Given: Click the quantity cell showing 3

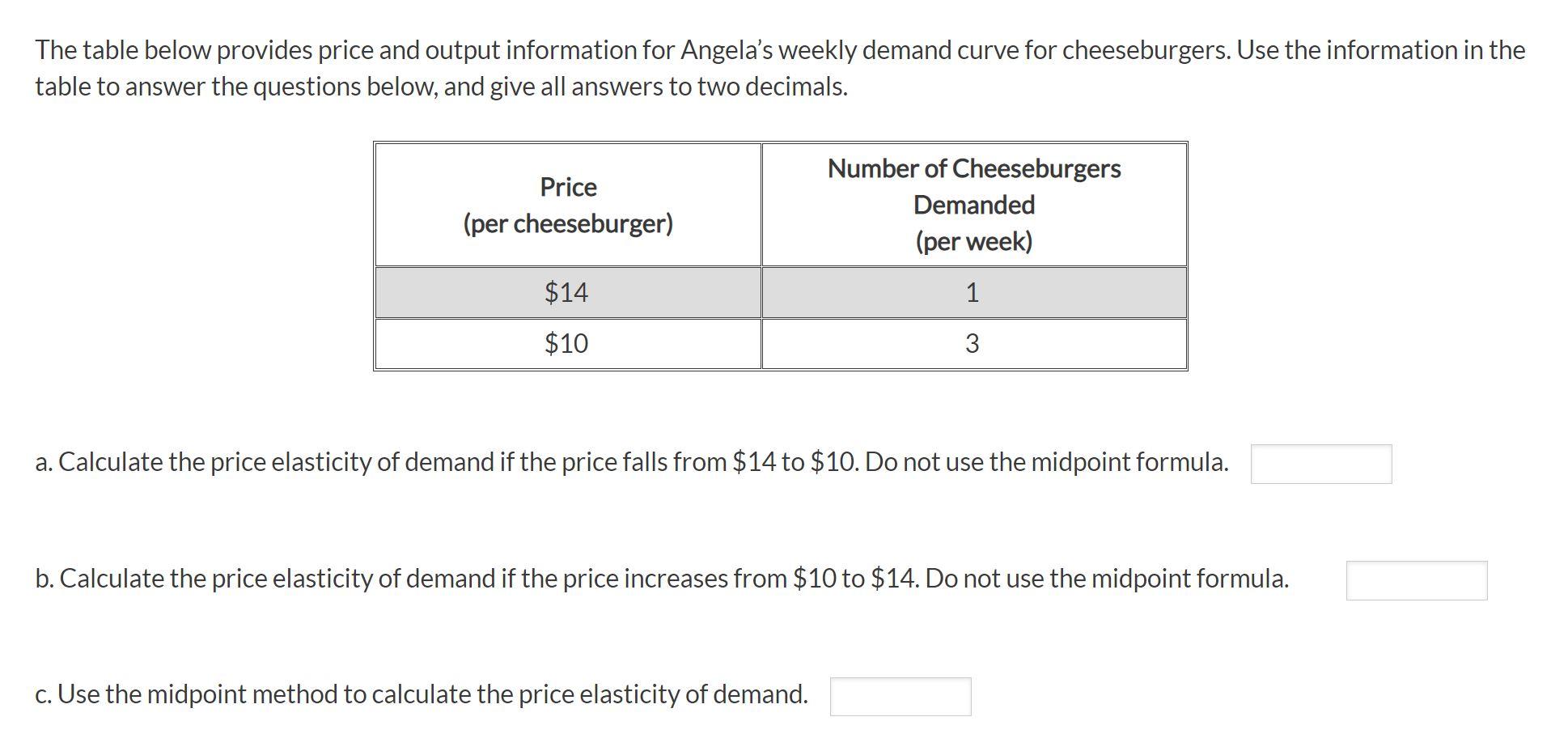Looking at the screenshot, I should pyautogui.click(x=974, y=344).
